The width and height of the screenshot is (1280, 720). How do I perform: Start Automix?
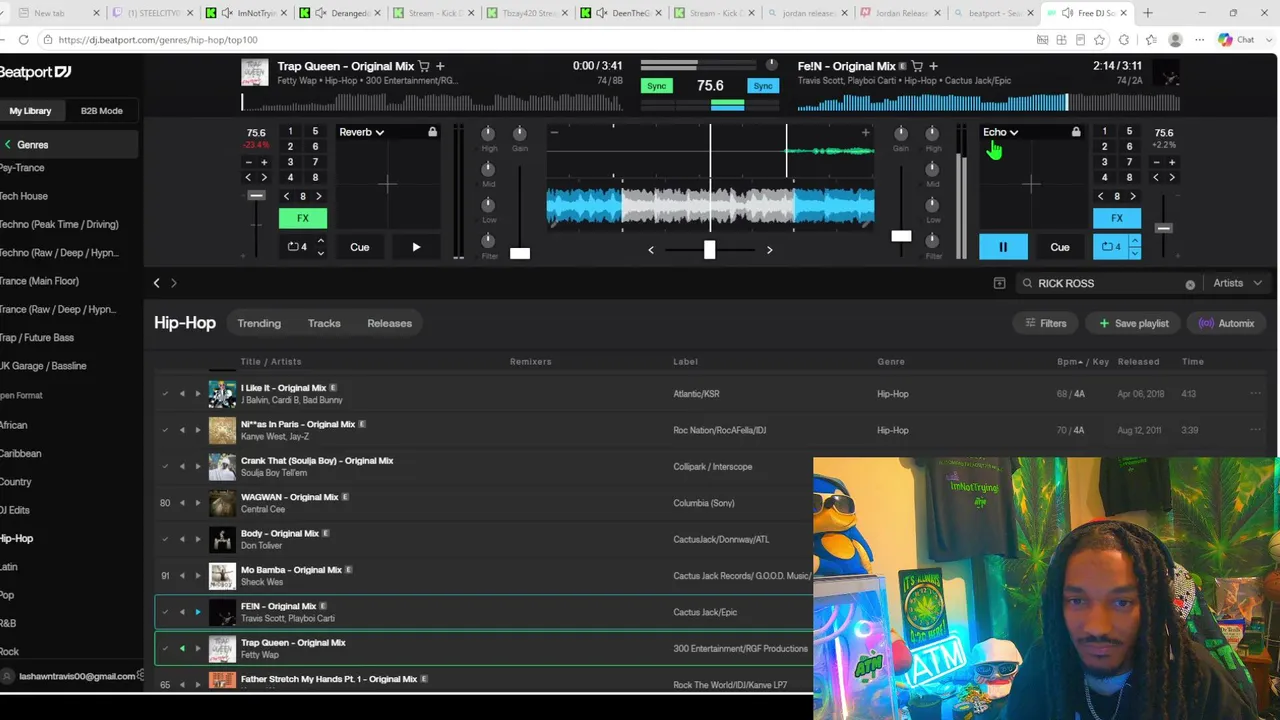1226,323
